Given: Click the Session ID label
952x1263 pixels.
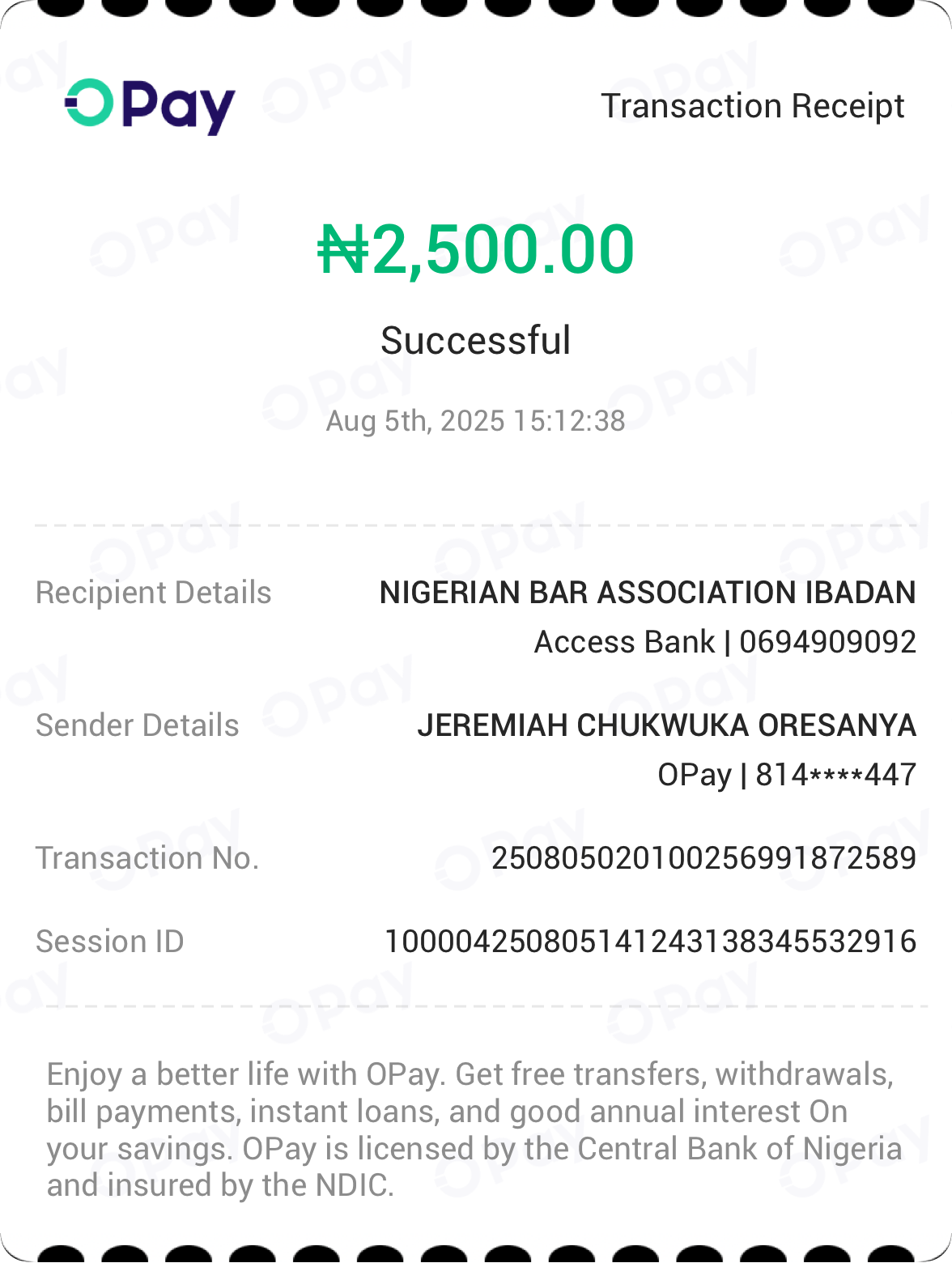Looking at the screenshot, I should tap(110, 942).
